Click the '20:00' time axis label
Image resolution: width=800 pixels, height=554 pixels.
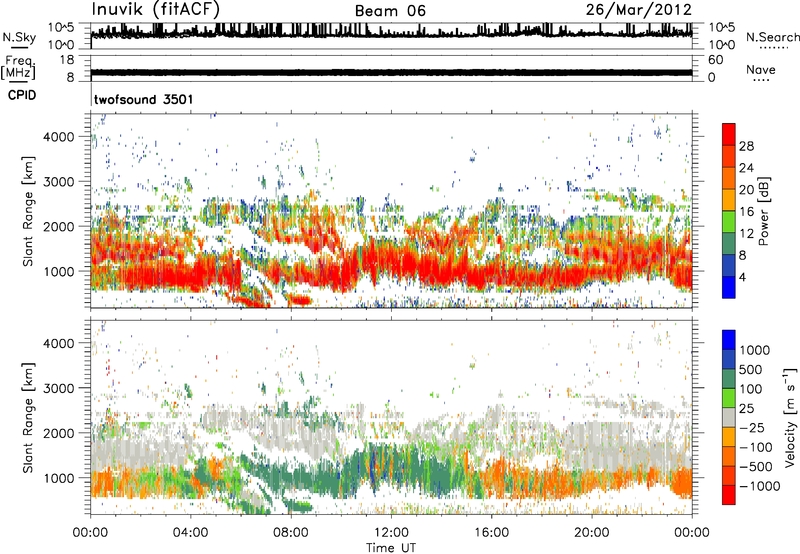pos(591,533)
